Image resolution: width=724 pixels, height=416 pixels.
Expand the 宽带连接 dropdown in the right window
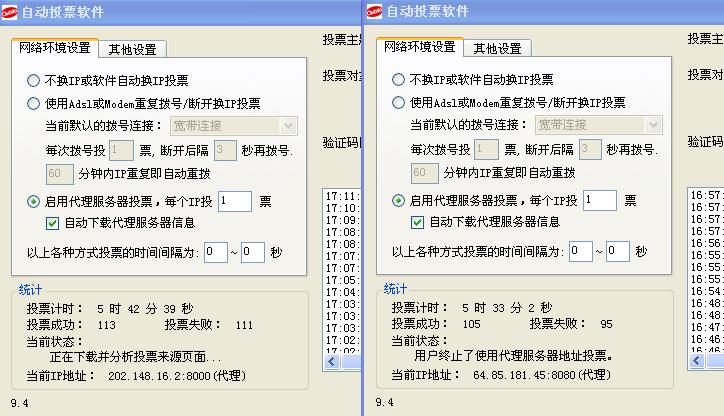pyautogui.click(x=653, y=126)
